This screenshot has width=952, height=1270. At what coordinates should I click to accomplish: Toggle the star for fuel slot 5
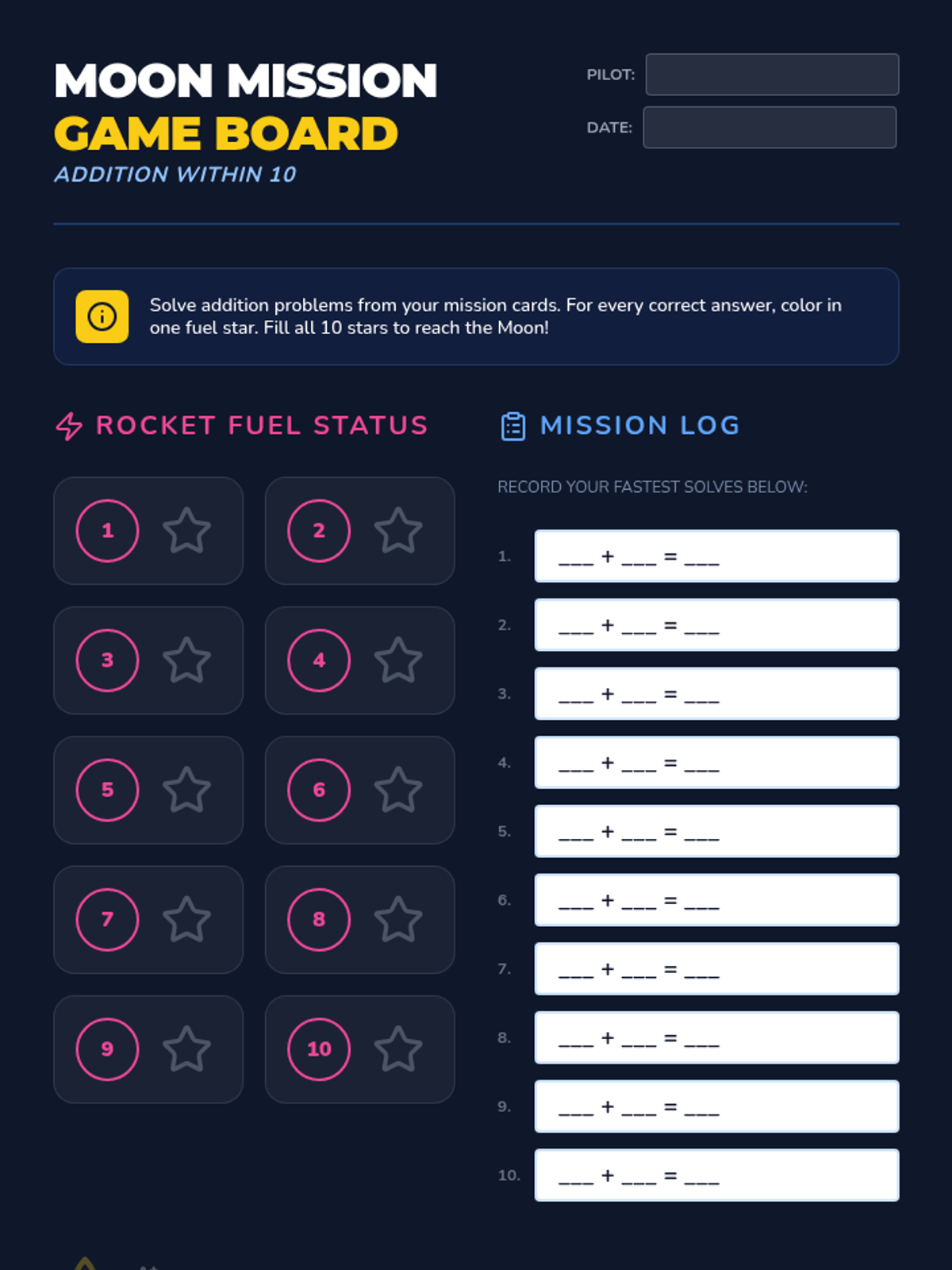186,790
